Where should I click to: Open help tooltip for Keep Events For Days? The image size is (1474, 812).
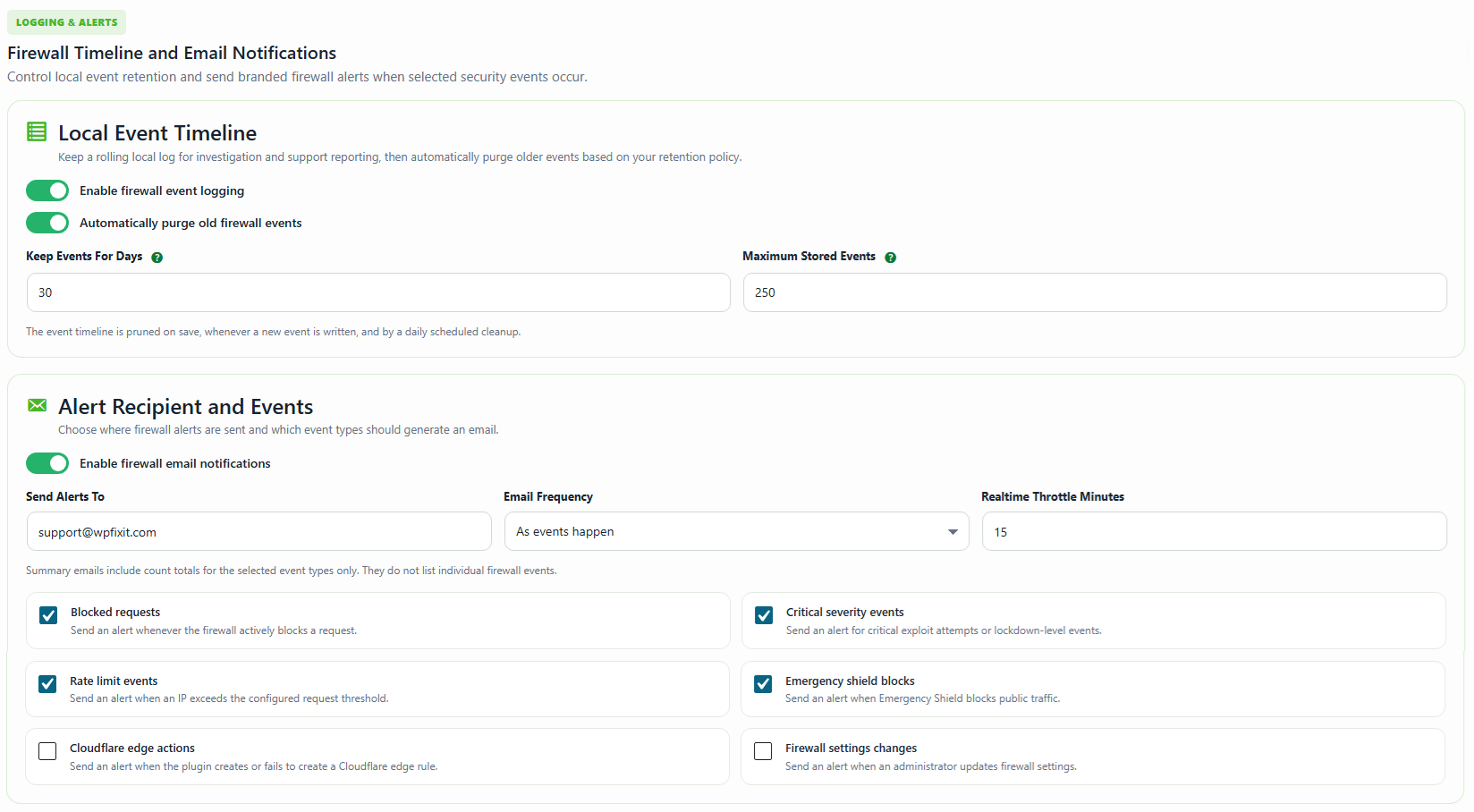click(157, 258)
